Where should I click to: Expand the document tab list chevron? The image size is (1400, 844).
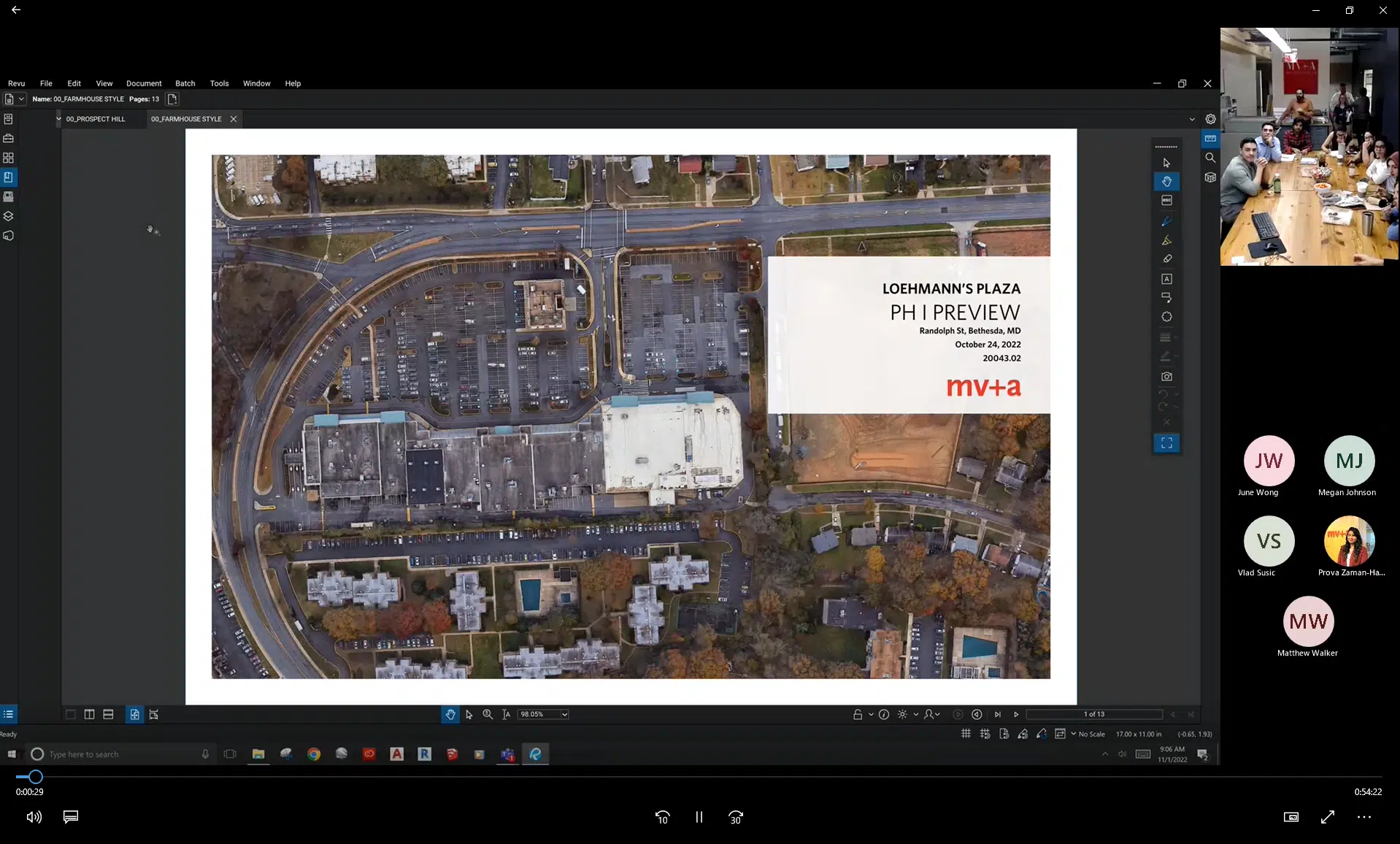pos(1192,119)
